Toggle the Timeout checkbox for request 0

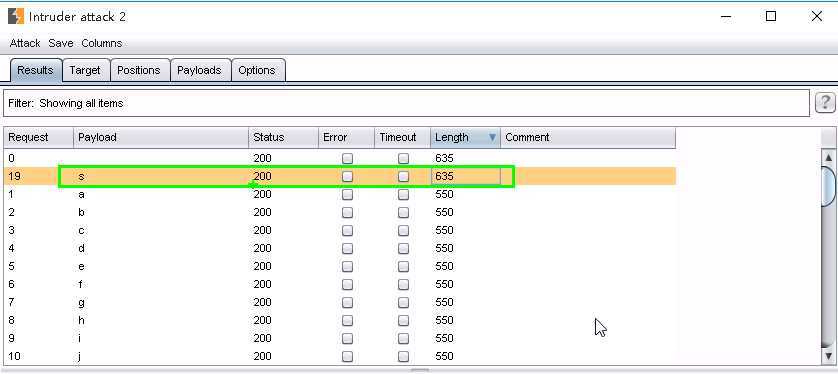(403, 158)
